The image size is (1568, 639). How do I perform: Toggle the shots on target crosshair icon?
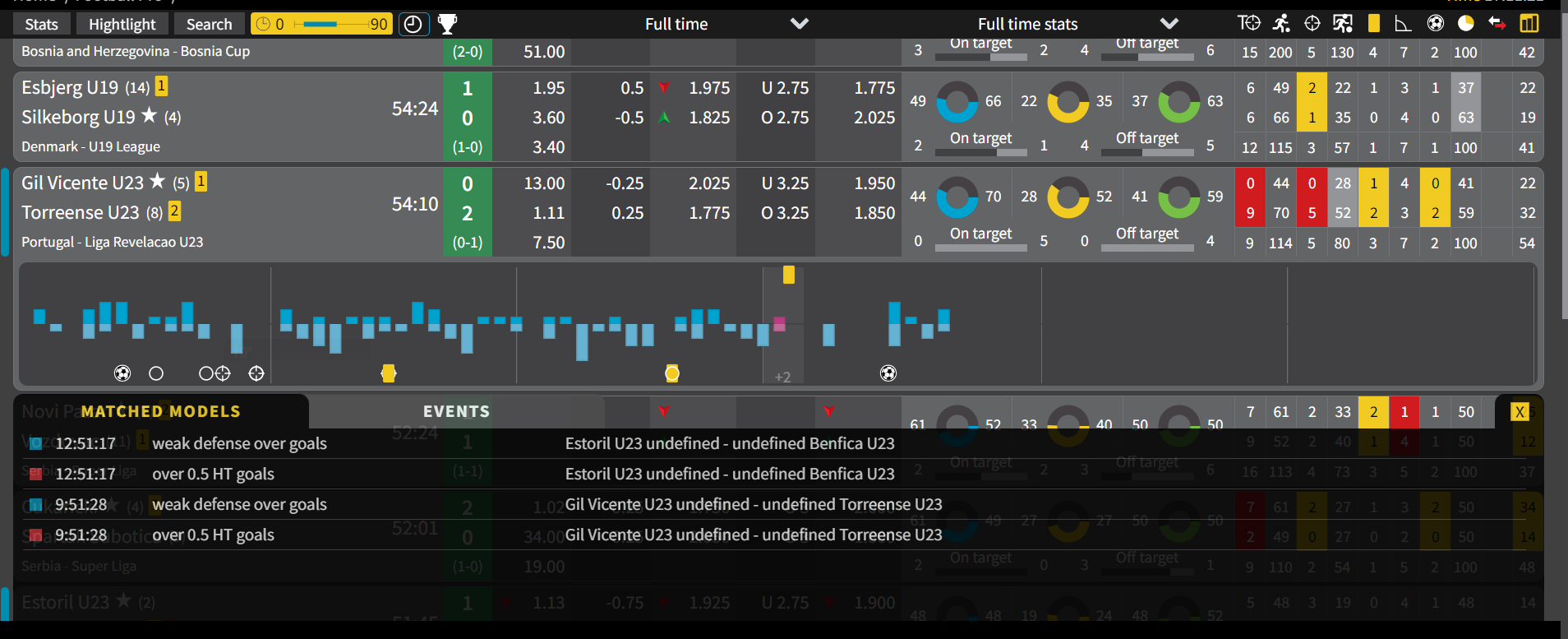1312,23
